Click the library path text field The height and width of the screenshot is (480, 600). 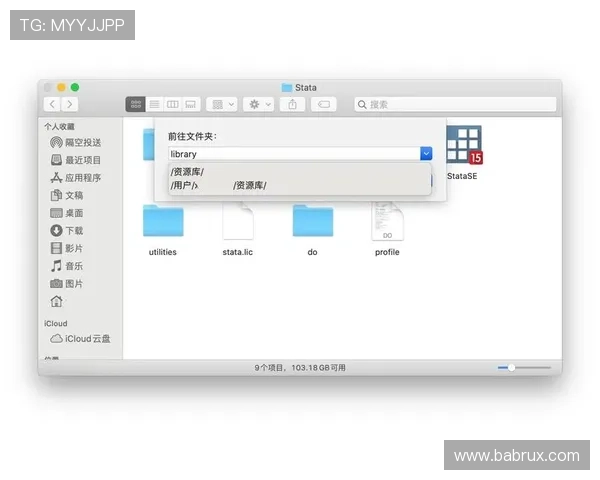(x=294, y=154)
